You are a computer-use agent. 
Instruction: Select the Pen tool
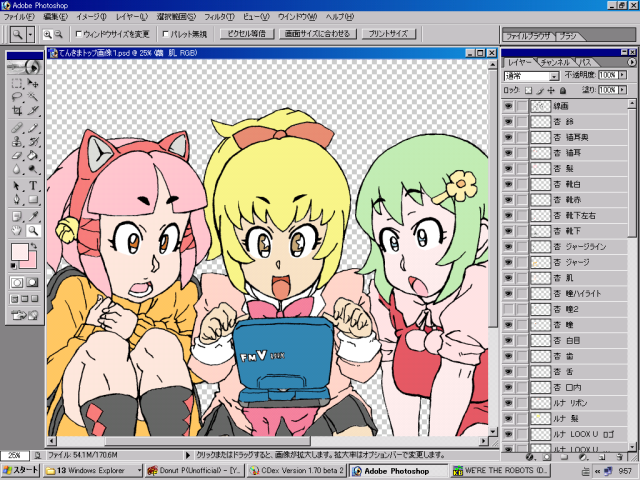click(17, 200)
